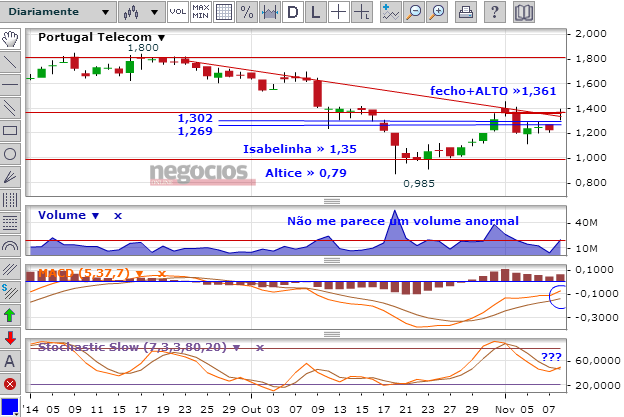Select the fan lines tool
This screenshot has width=624, height=417.
[x=10, y=177]
